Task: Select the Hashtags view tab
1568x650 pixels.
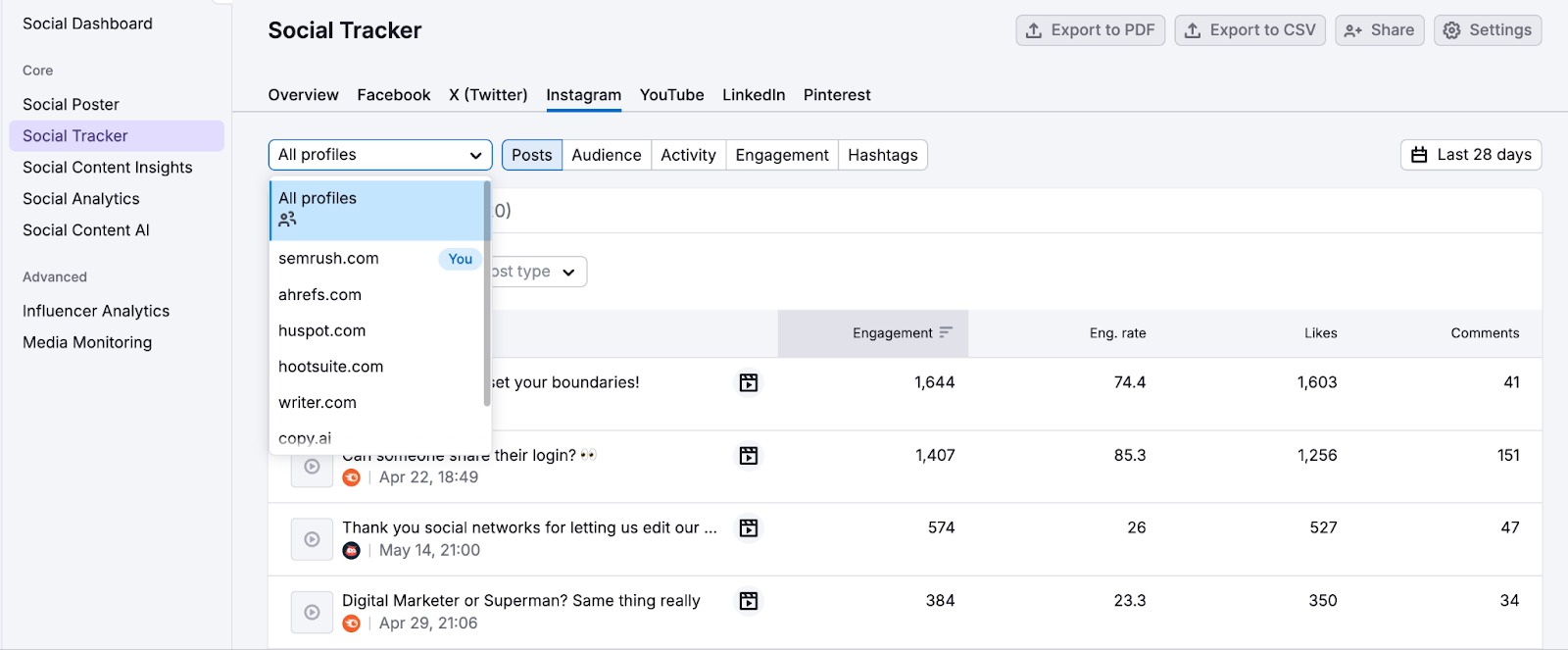Action: [883, 155]
